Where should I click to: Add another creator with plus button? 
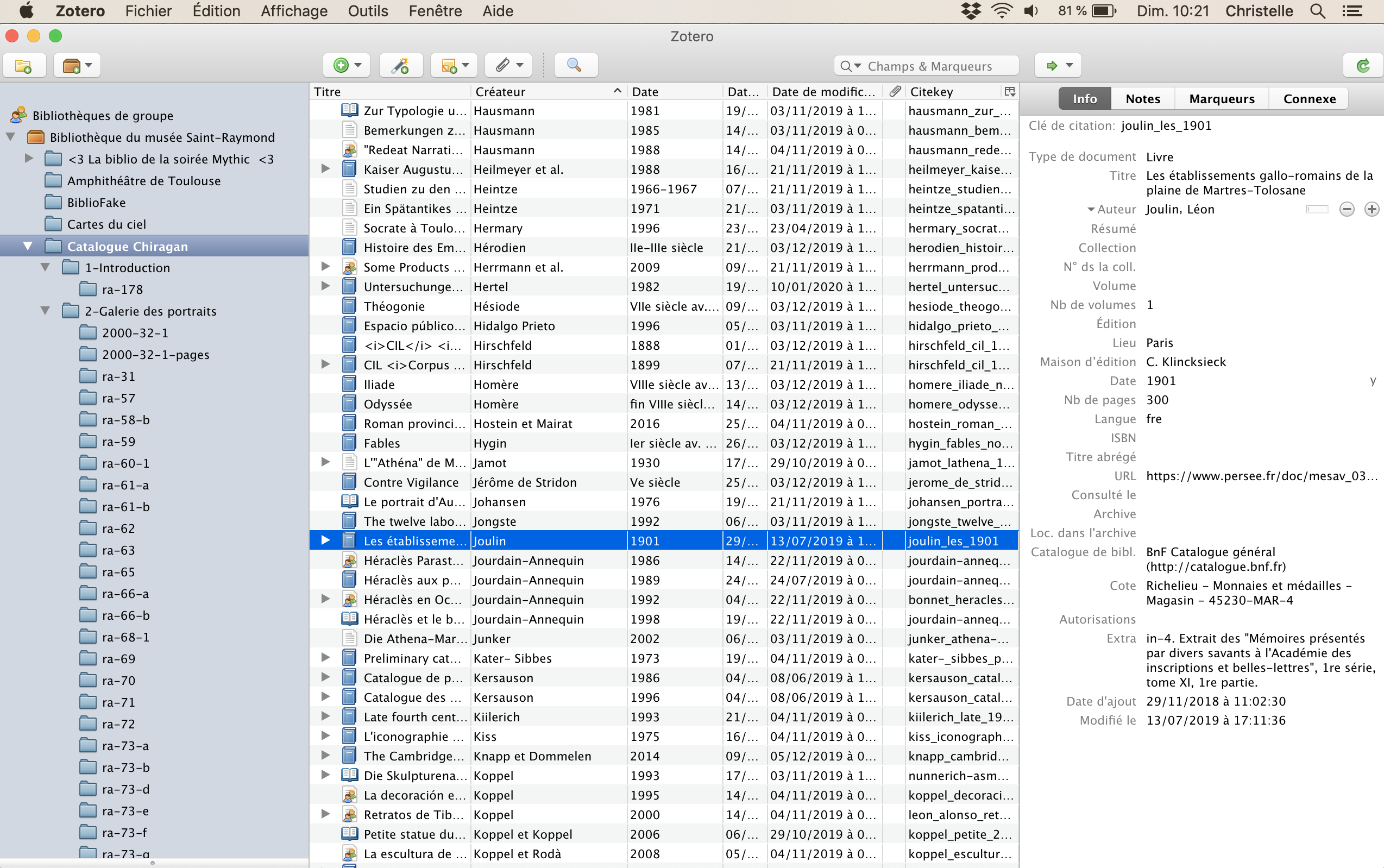[1372, 209]
